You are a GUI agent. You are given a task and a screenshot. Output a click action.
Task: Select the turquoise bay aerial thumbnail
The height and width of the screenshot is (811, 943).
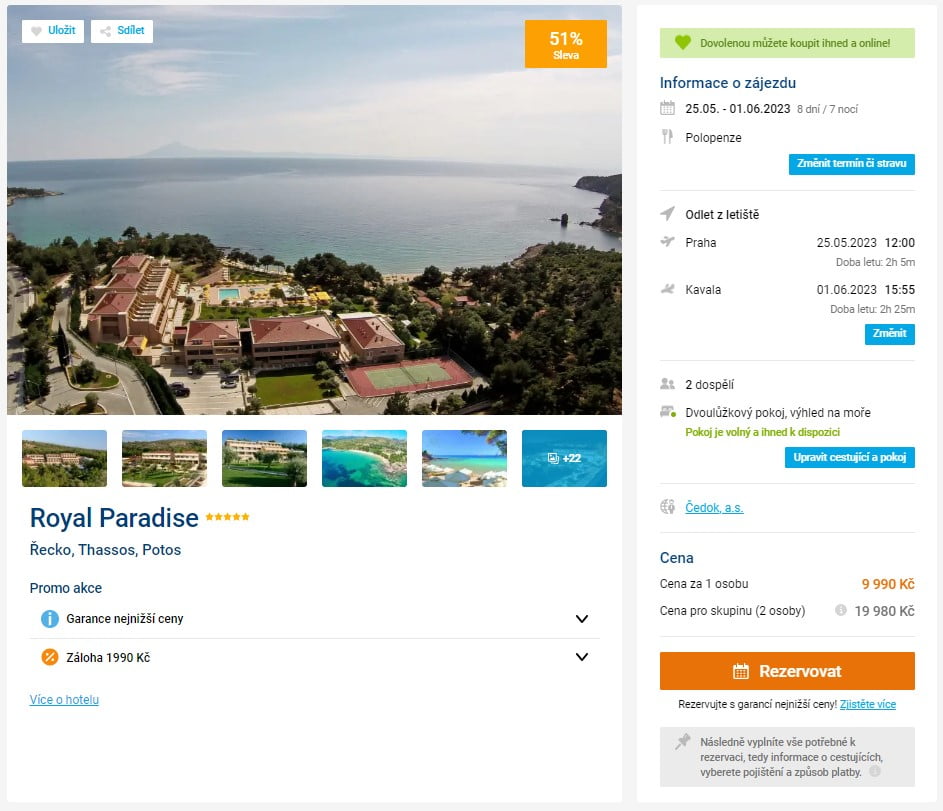tap(364, 458)
